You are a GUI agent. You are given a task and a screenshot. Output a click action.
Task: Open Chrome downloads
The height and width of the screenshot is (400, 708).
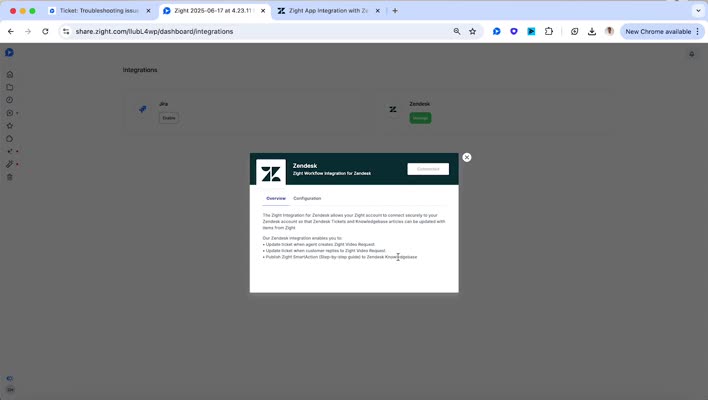coord(592,31)
